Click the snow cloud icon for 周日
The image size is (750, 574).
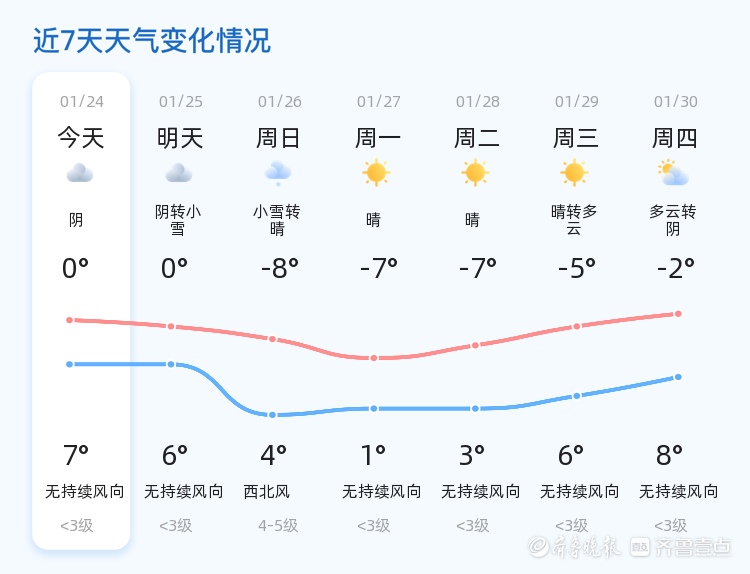point(278,173)
